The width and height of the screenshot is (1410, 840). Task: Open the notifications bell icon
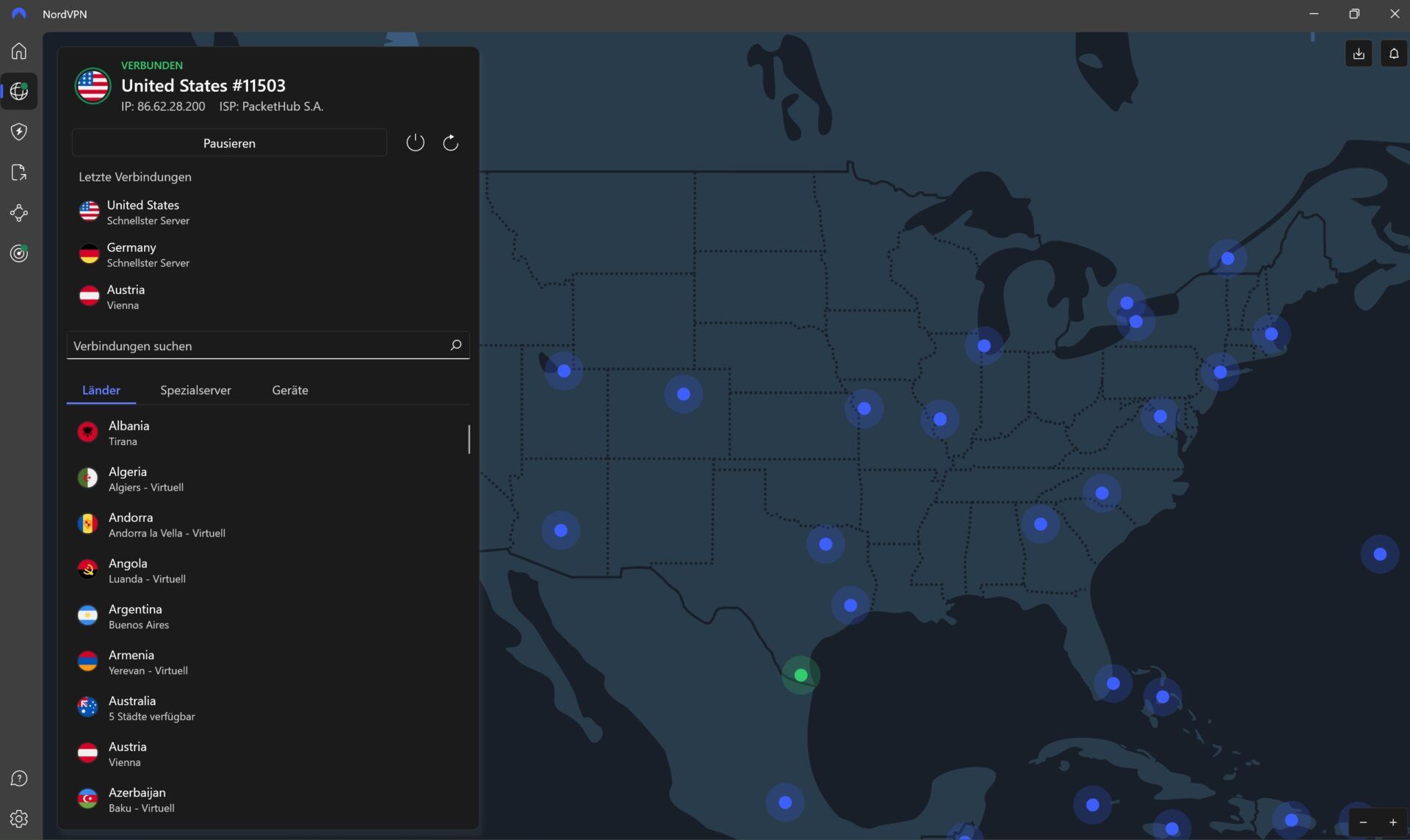click(1393, 54)
